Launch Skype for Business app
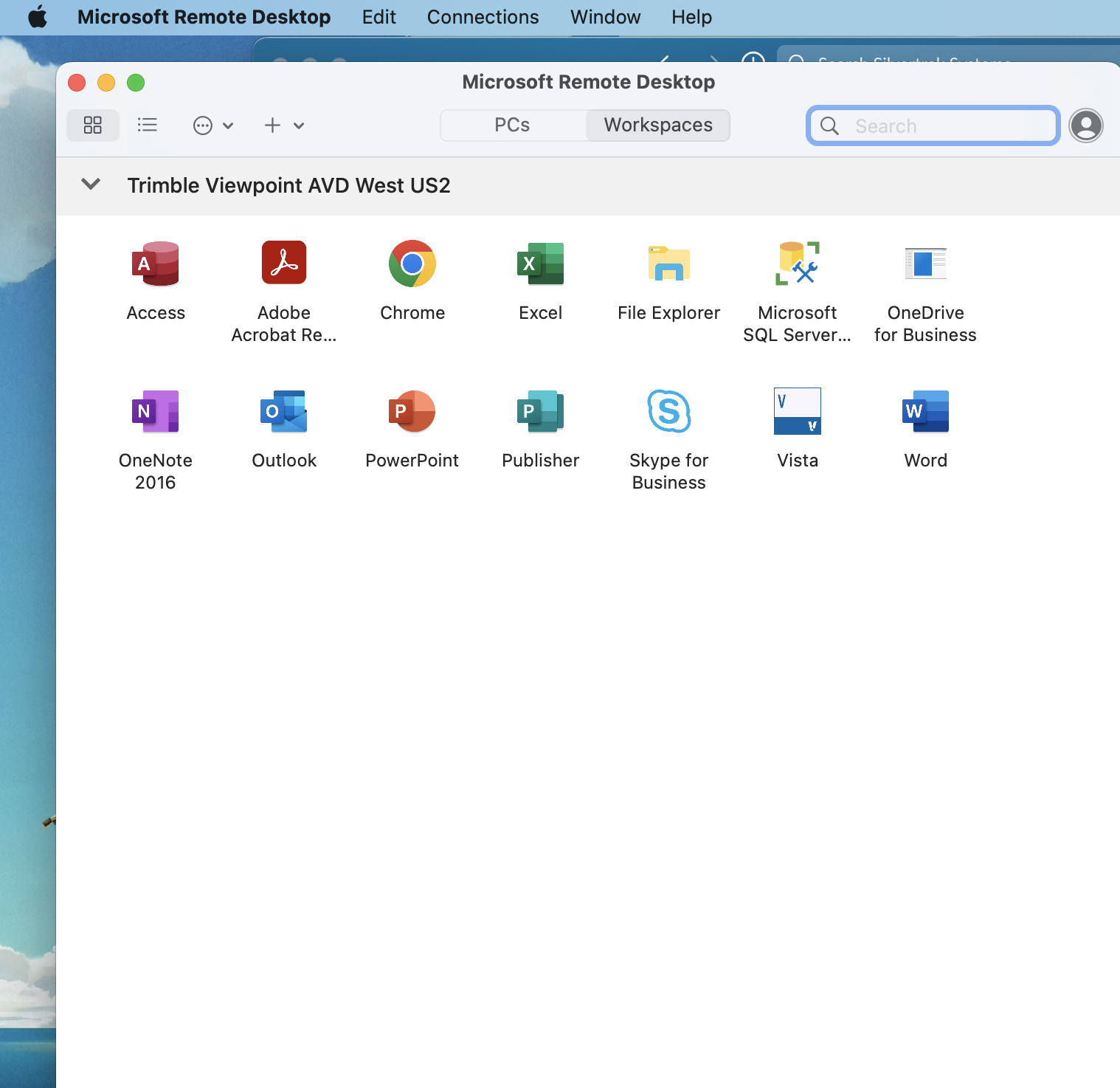 click(x=669, y=411)
